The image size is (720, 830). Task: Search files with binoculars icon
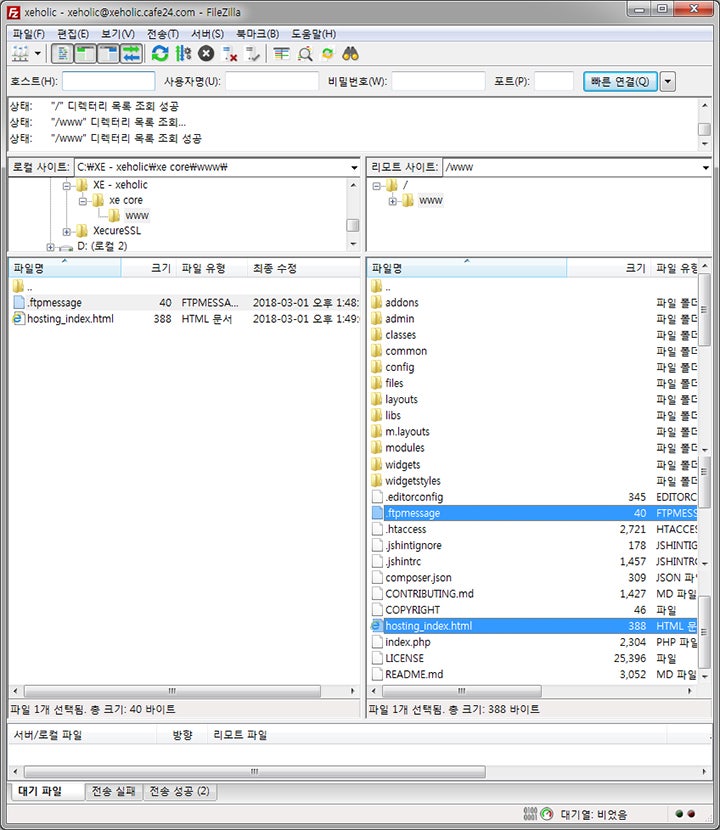[x=350, y=53]
